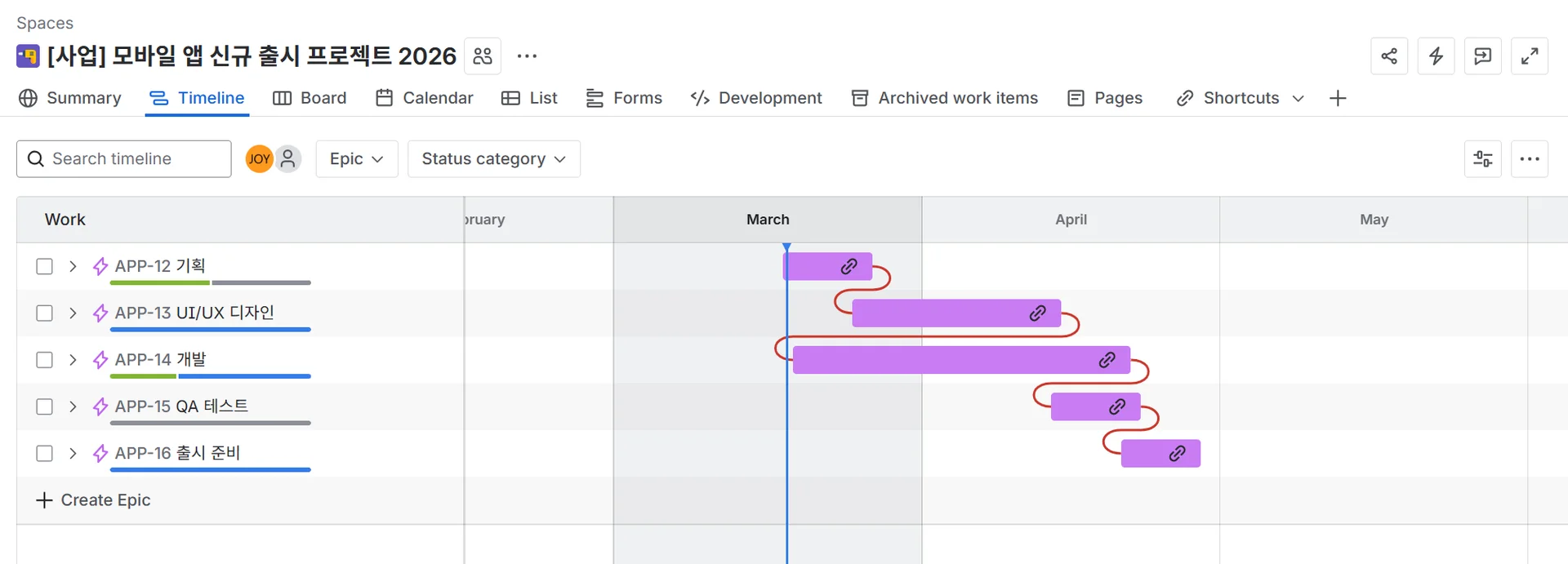The image size is (1568, 564).
Task: Click the team members icon beside title
Action: coord(483,56)
